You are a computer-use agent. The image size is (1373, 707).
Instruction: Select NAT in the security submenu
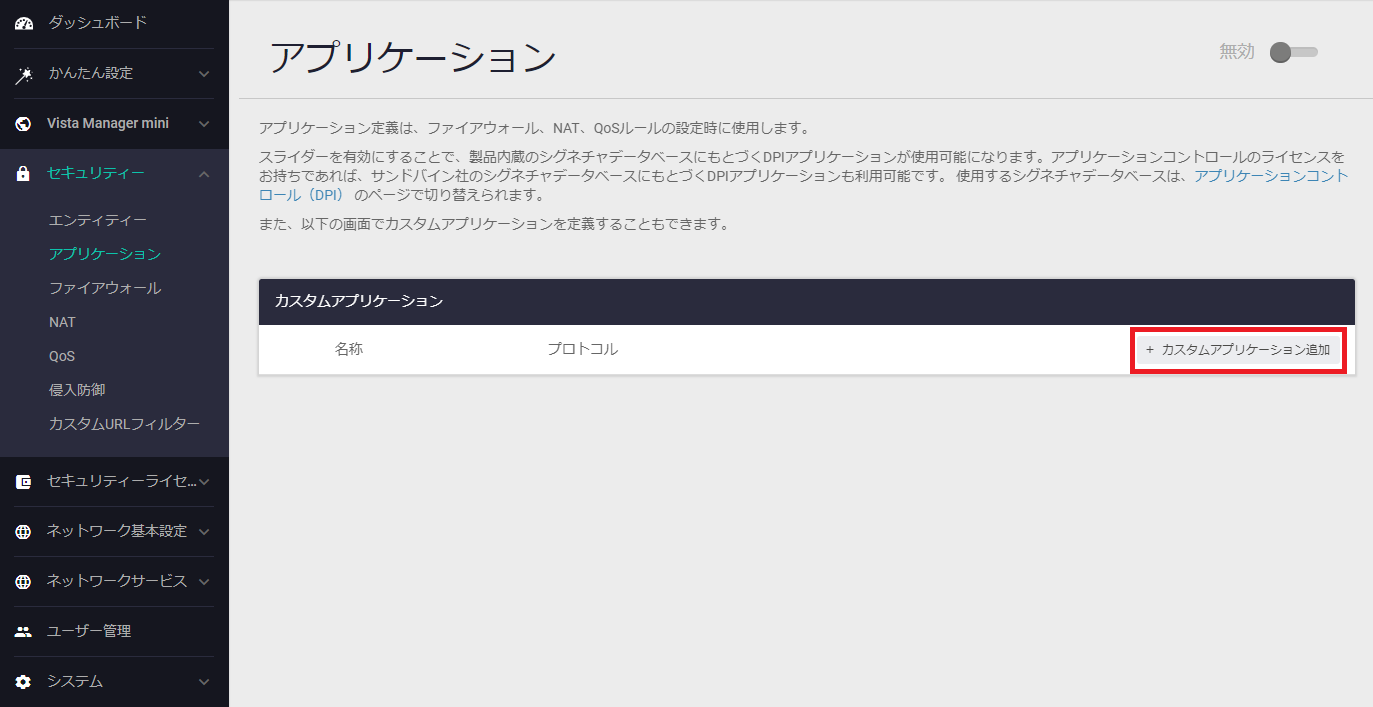pyautogui.click(x=62, y=322)
